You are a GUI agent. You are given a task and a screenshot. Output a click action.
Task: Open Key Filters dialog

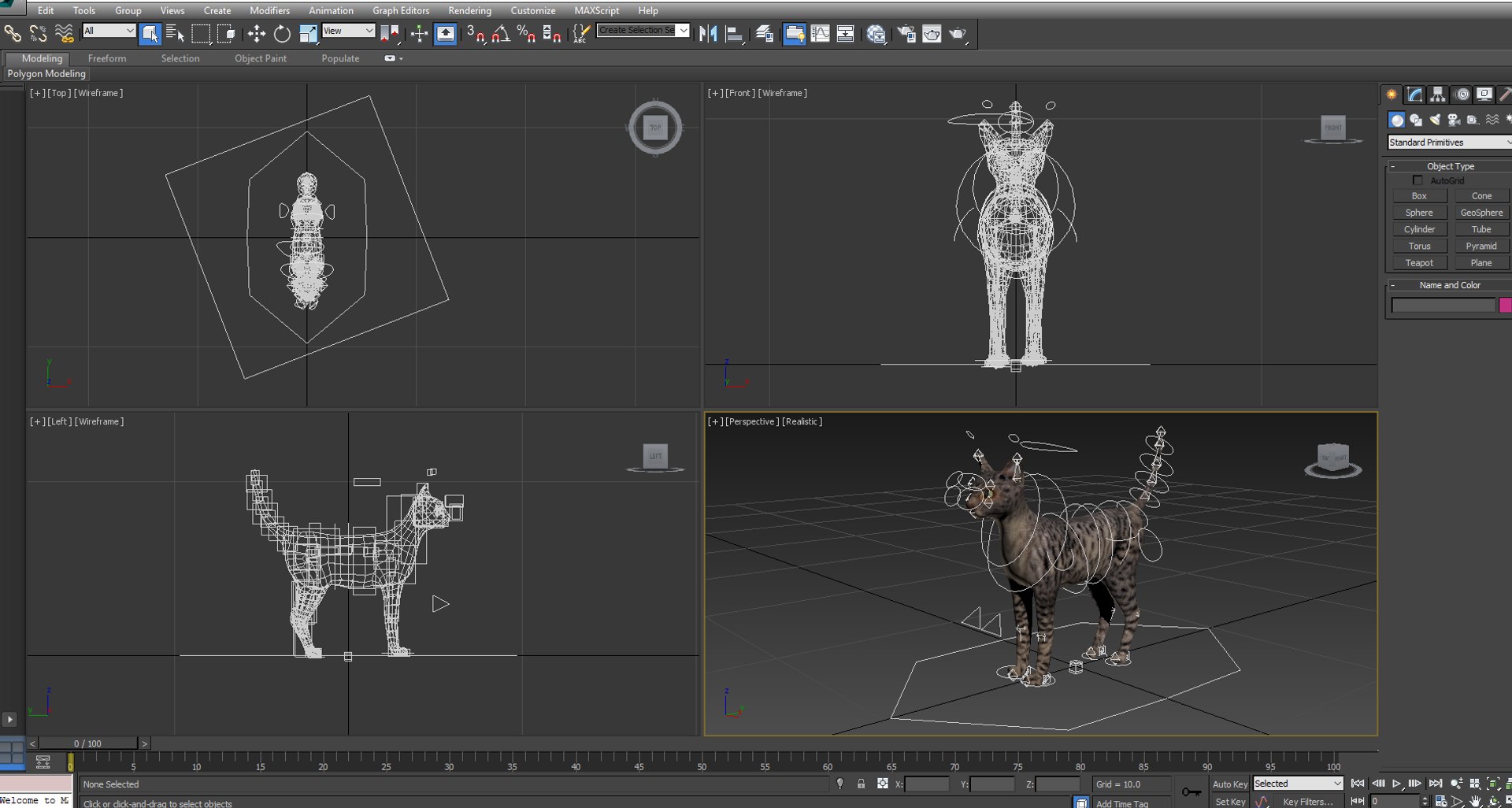1307,802
